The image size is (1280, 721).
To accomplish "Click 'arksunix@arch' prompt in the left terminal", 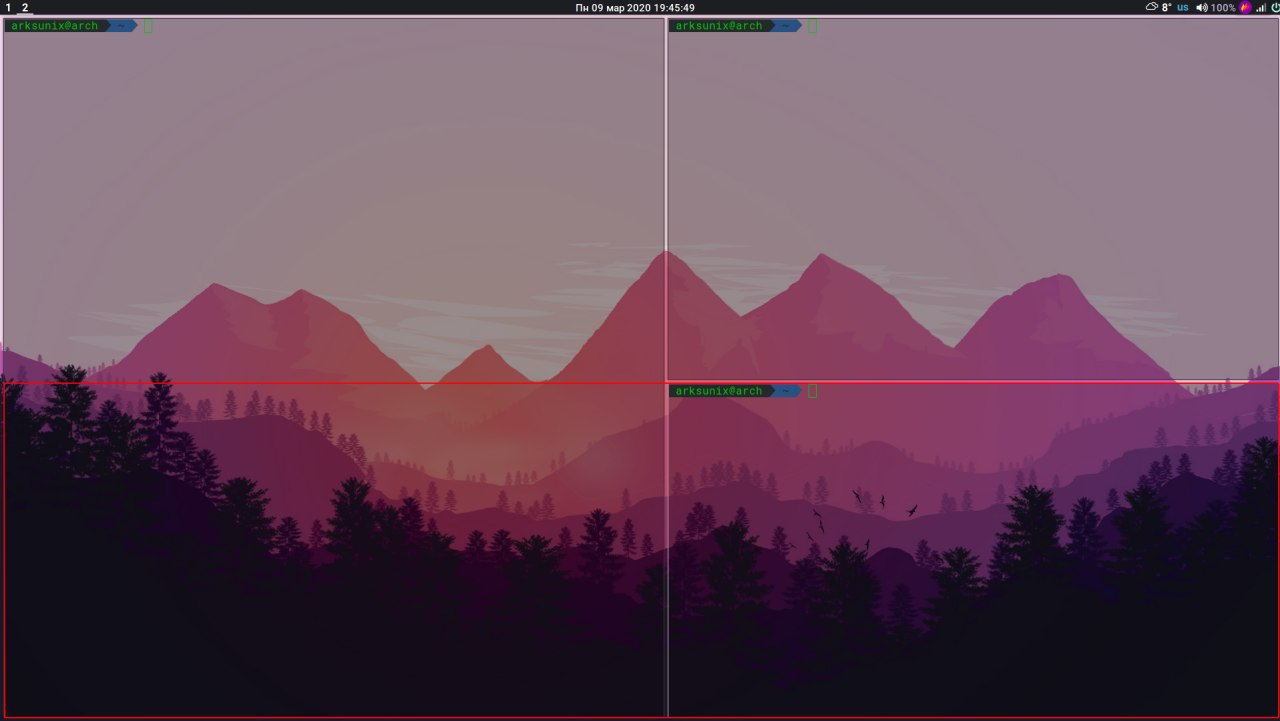I will (x=54, y=26).
